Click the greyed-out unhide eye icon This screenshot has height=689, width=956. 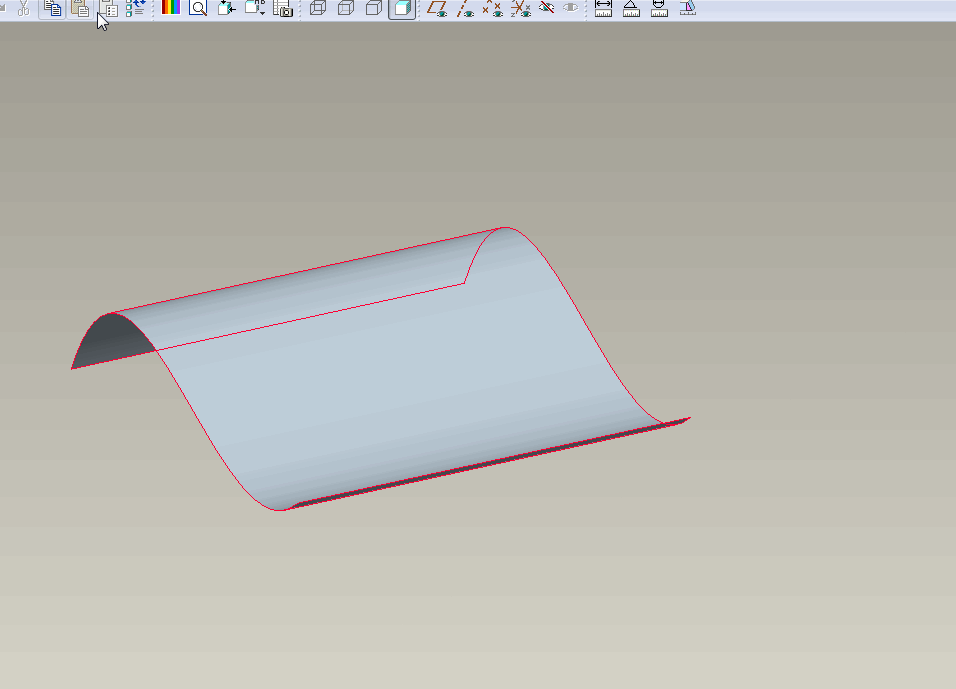pos(571,7)
